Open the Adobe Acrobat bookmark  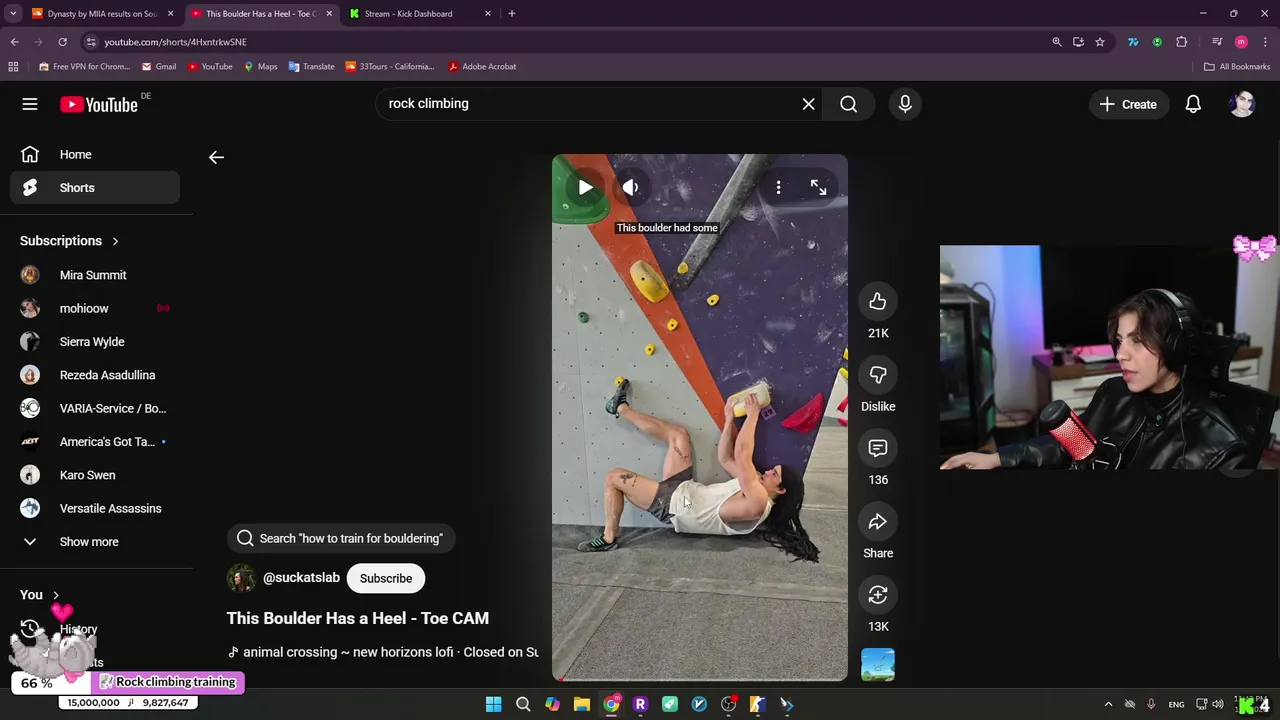[482, 66]
